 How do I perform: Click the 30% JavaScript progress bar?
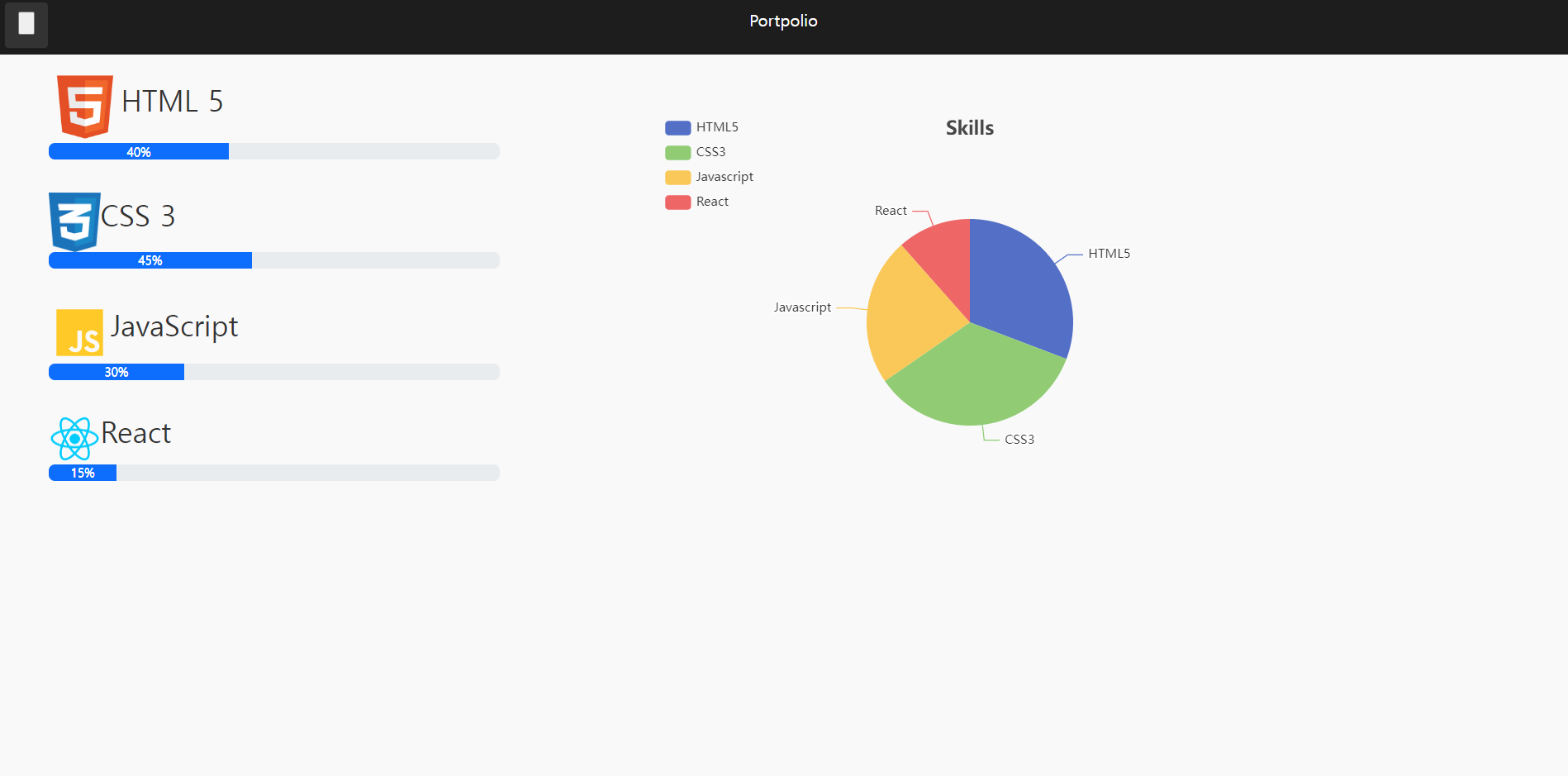click(116, 372)
